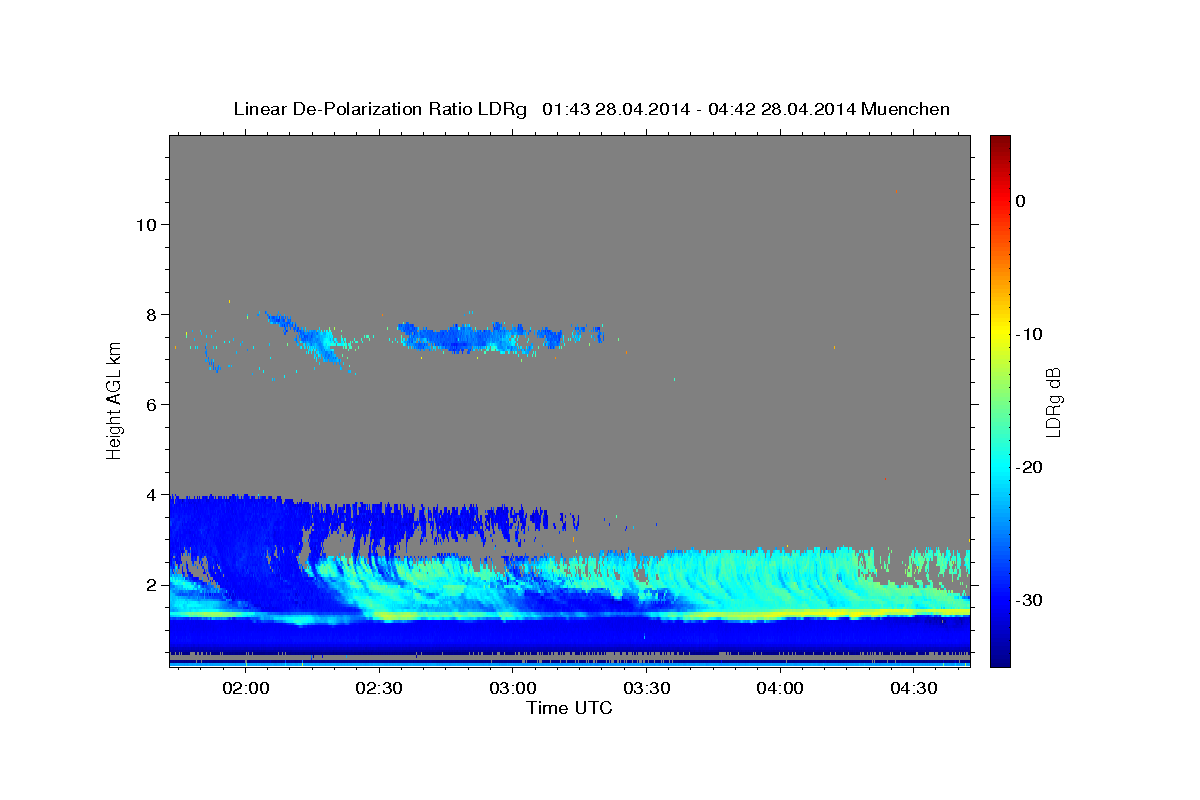Click the colorbar value 0

point(1020,201)
